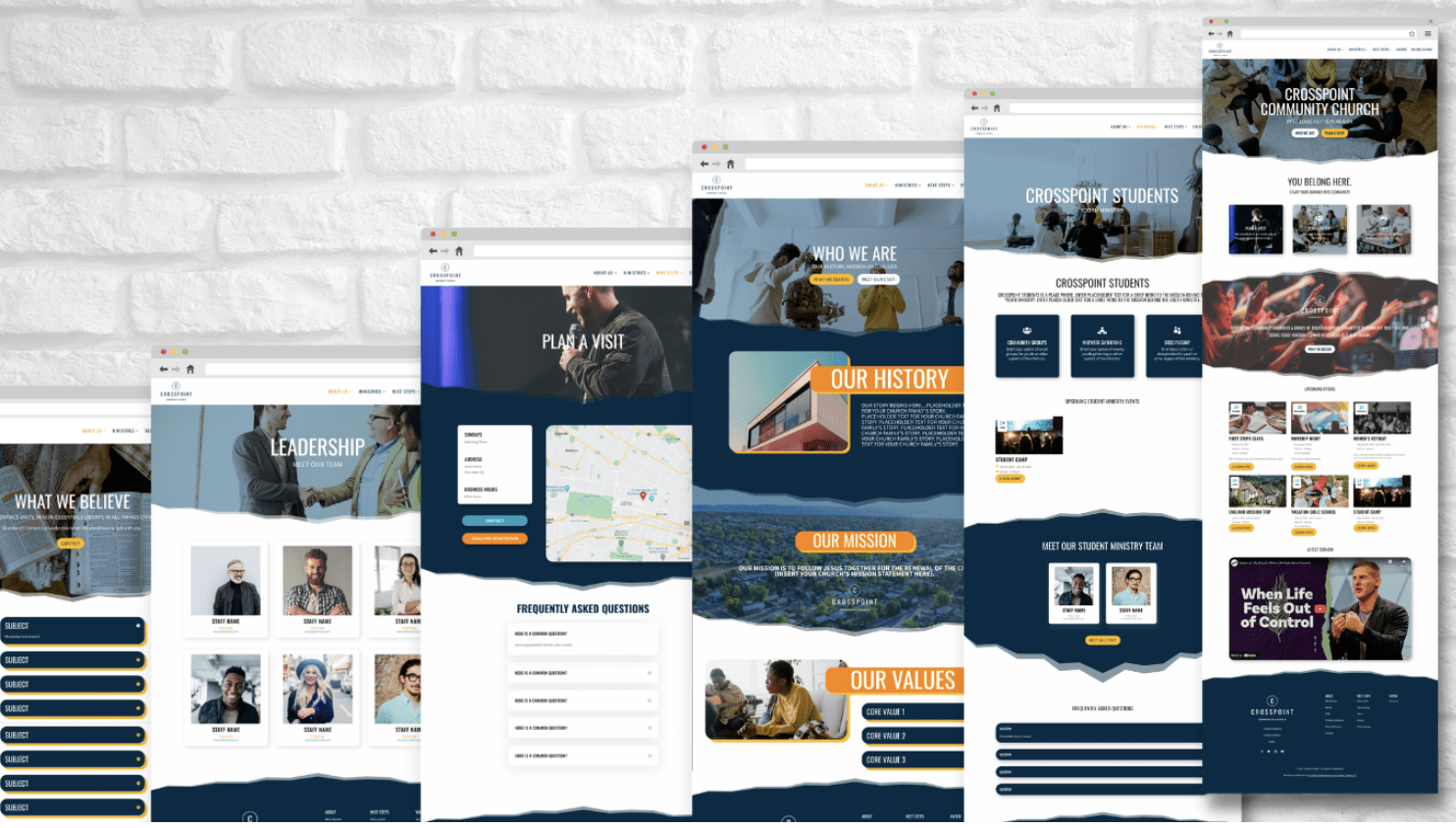Click home icon in Plan a Visit browser
Screen dimensions: 1456x828
click(458, 251)
